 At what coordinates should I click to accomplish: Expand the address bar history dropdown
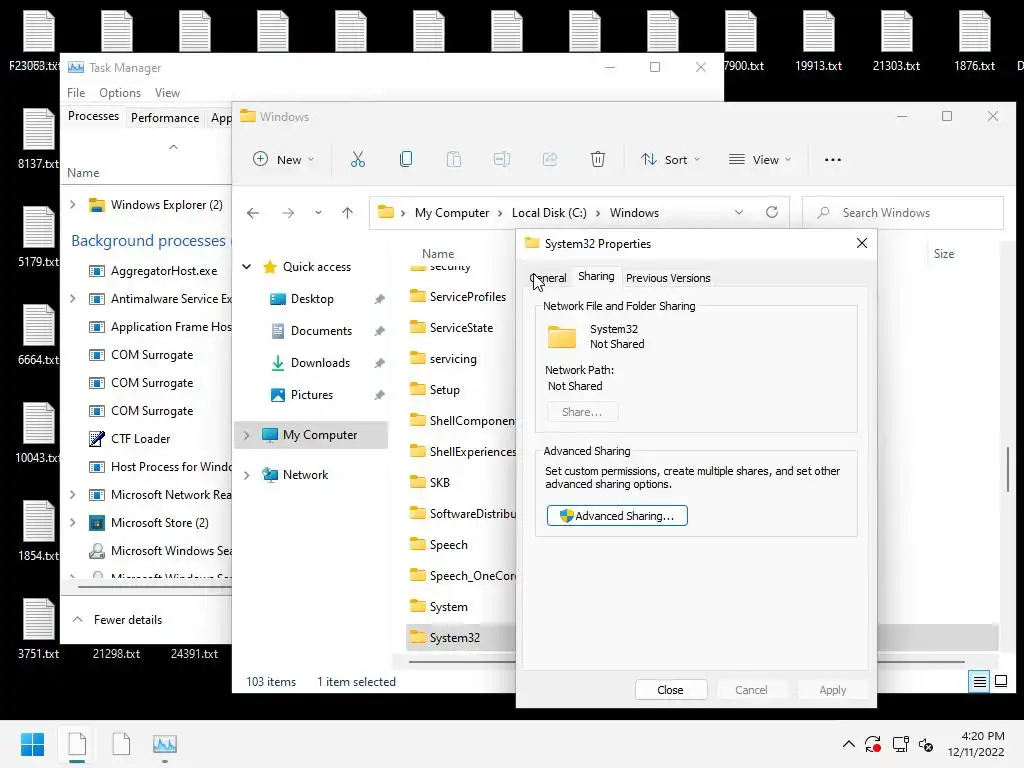[x=739, y=212]
